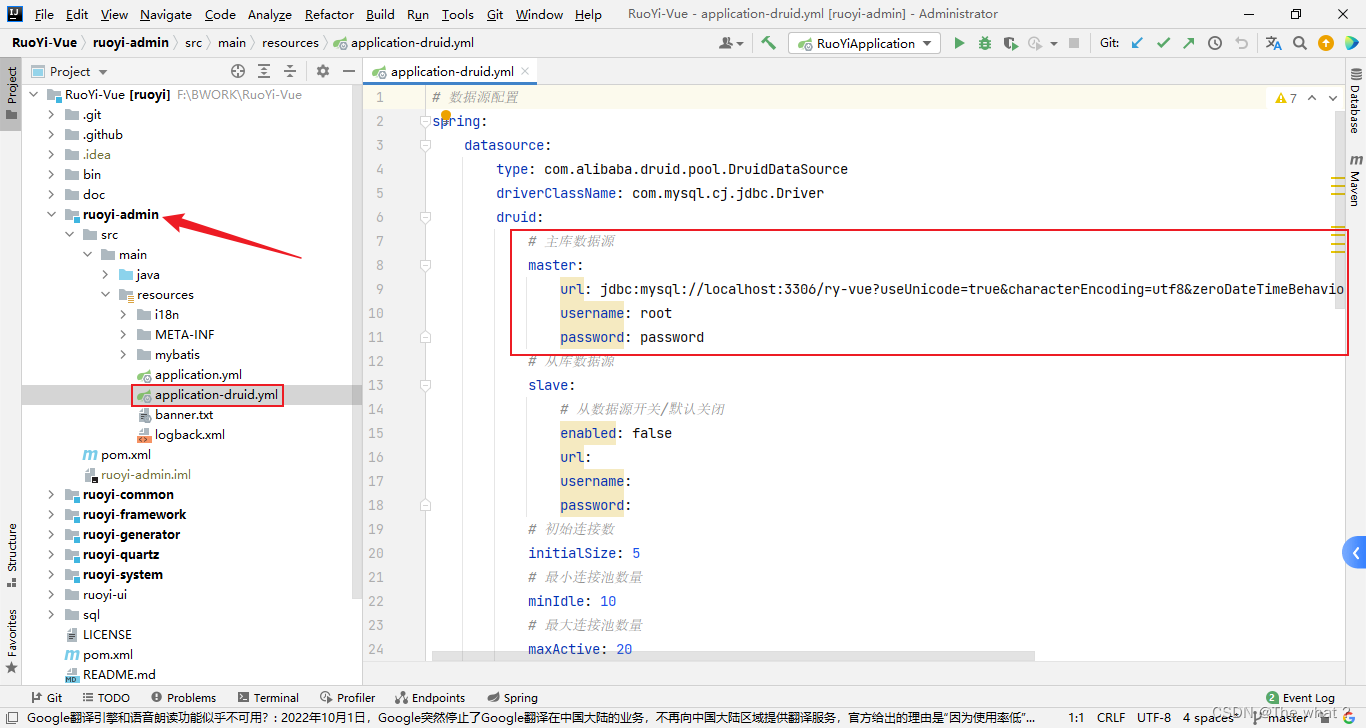Select README.md in the project tree
This screenshot has height=728, width=1366.
tap(119, 675)
